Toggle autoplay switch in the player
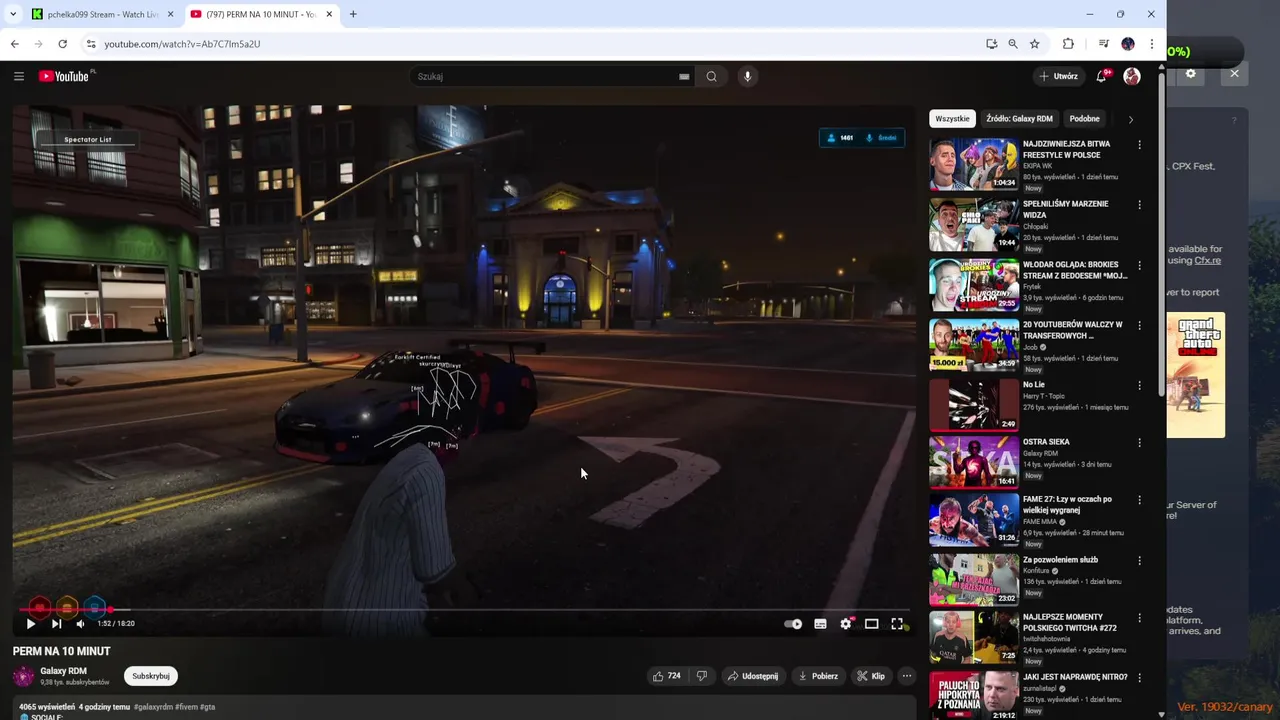1280x720 pixels. pos(793,623)
